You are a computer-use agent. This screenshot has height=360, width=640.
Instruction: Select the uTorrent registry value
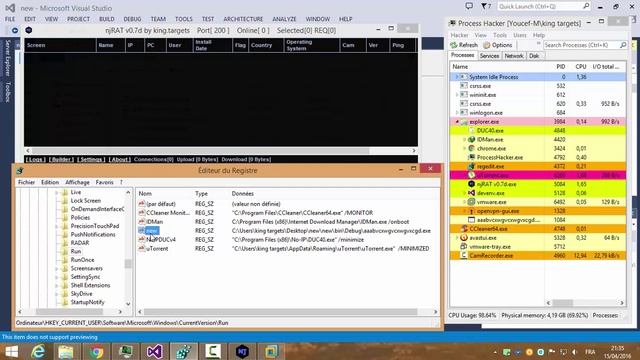coord(157,249)
